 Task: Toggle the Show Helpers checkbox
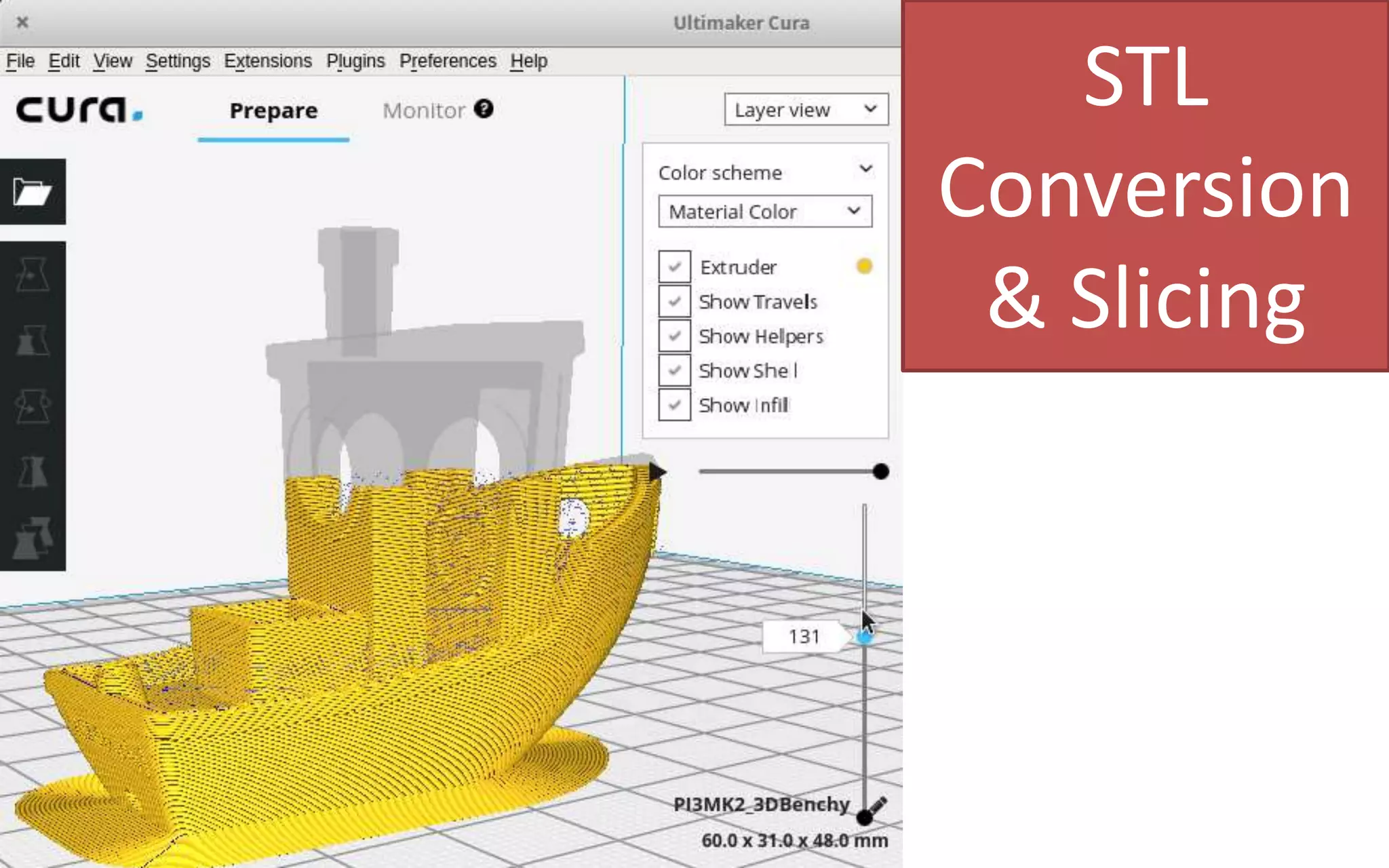point(675,336)
